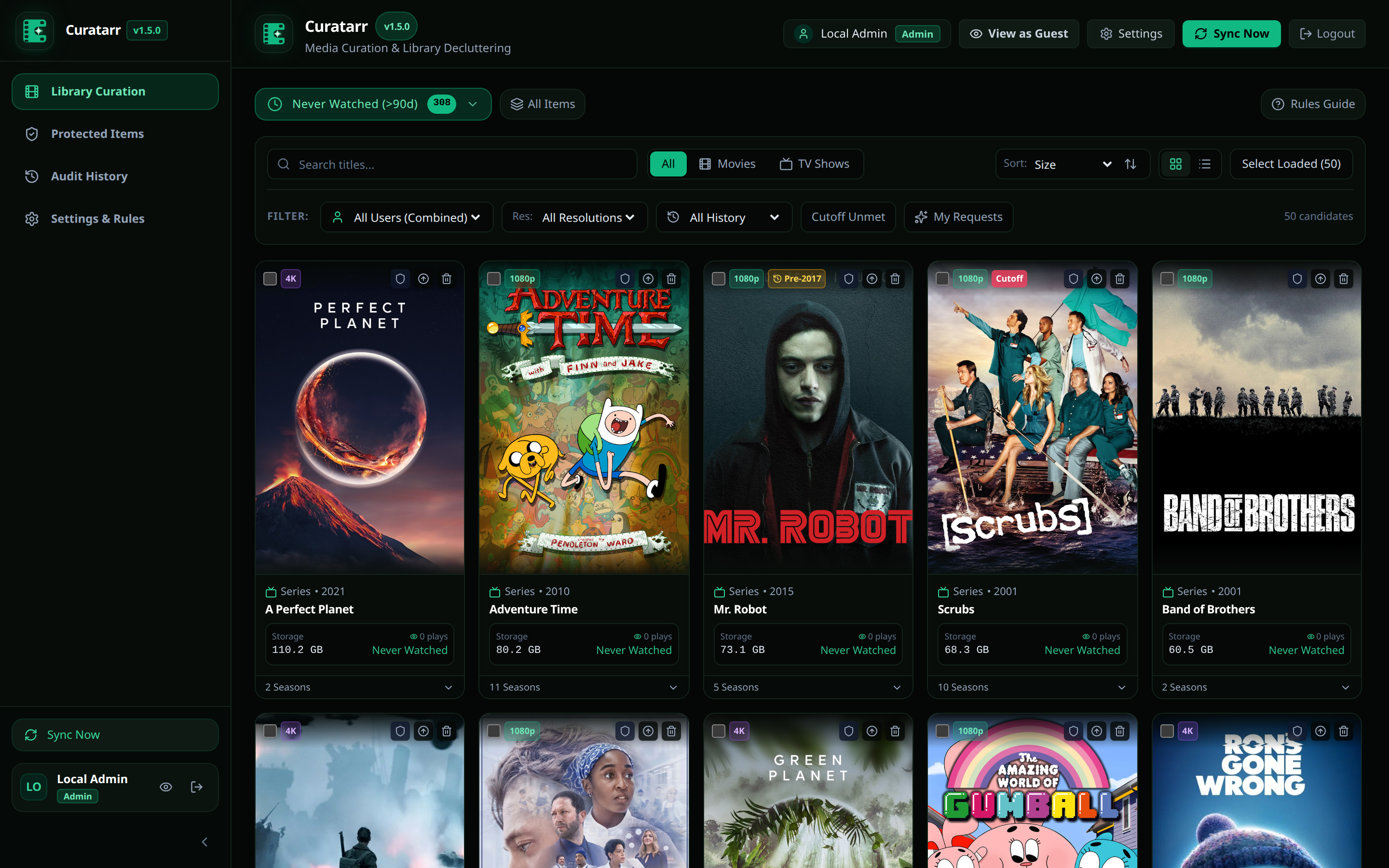Viewport: 1389px width, 868px height.
Task: Open the All History dropdown
Action: (x=724, y=217)
